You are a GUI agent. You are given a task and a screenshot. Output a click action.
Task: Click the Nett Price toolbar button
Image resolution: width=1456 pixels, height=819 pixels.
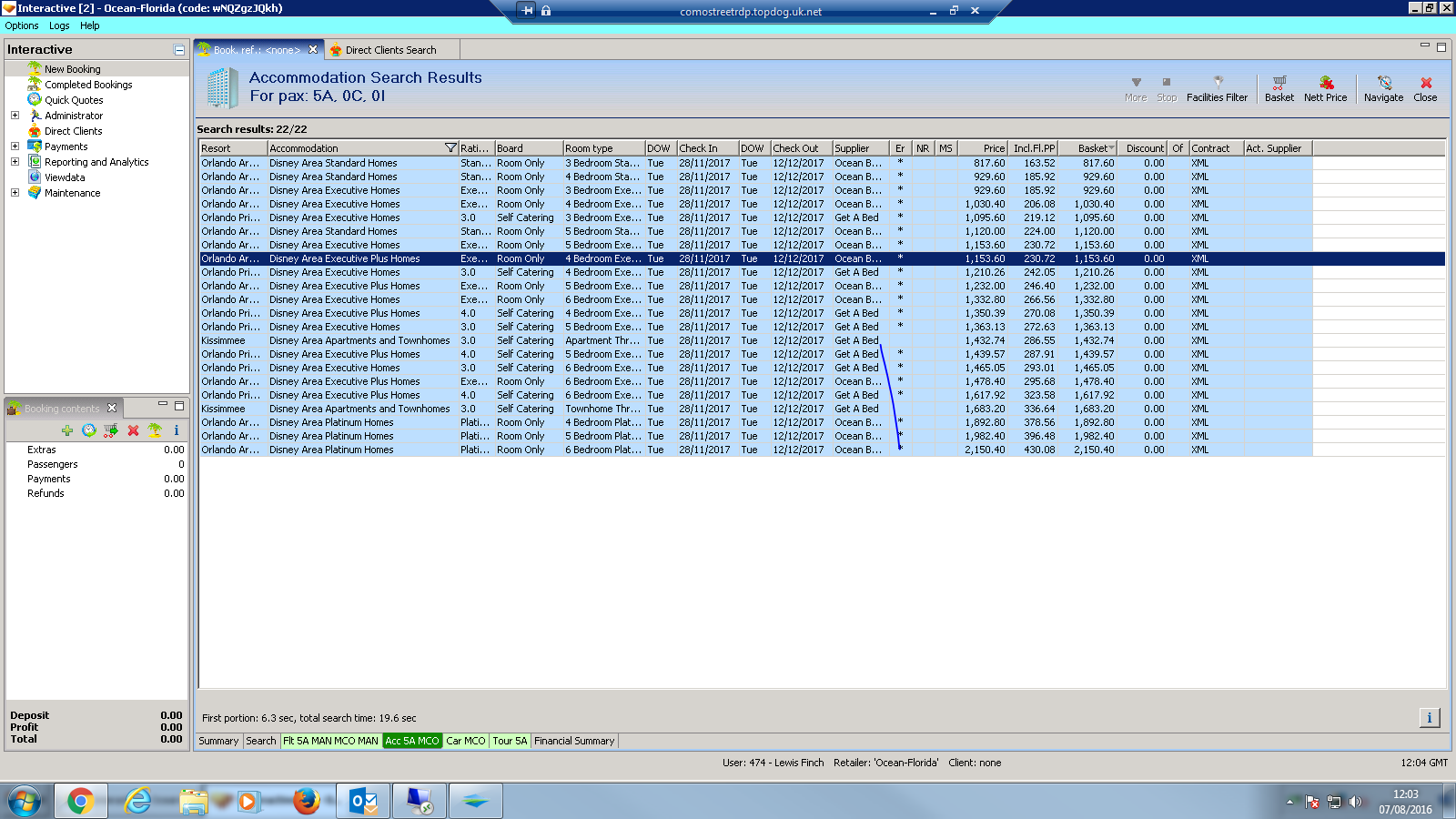point(1326,89)
